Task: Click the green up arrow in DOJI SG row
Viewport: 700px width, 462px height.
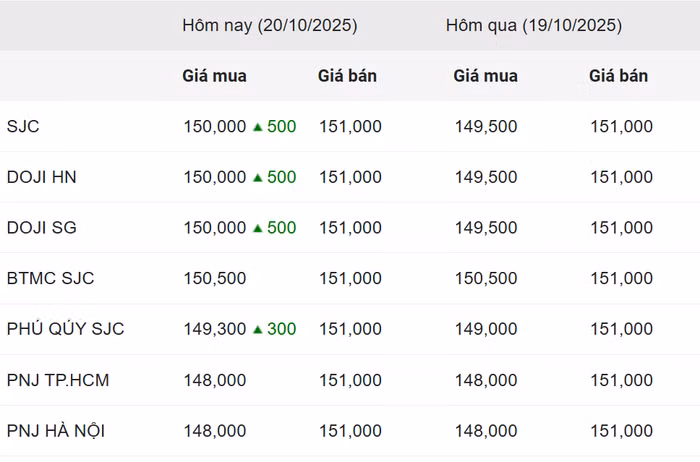Action: pos(257,228)
